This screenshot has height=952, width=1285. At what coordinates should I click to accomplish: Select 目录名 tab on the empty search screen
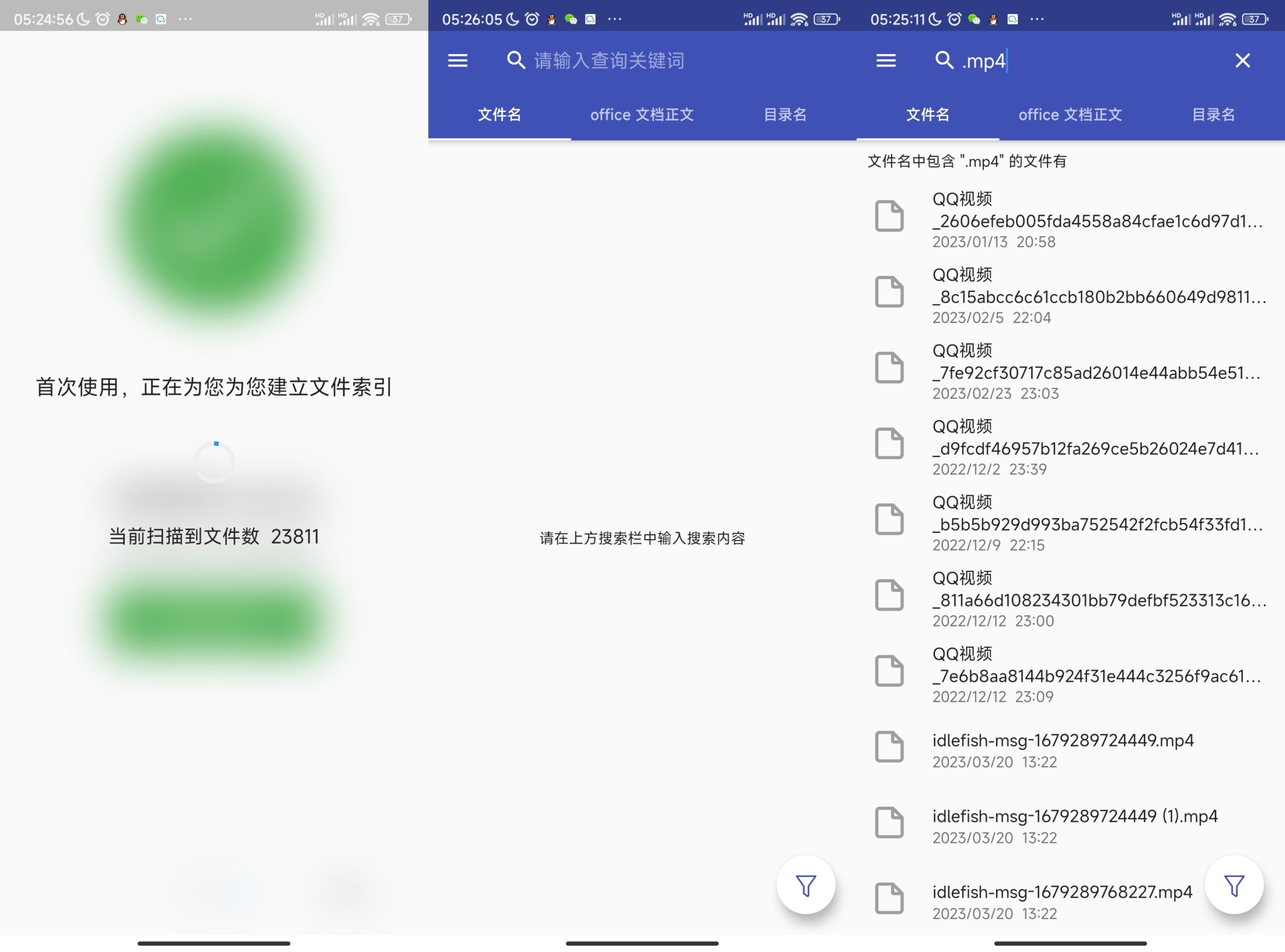pos(785,115)
